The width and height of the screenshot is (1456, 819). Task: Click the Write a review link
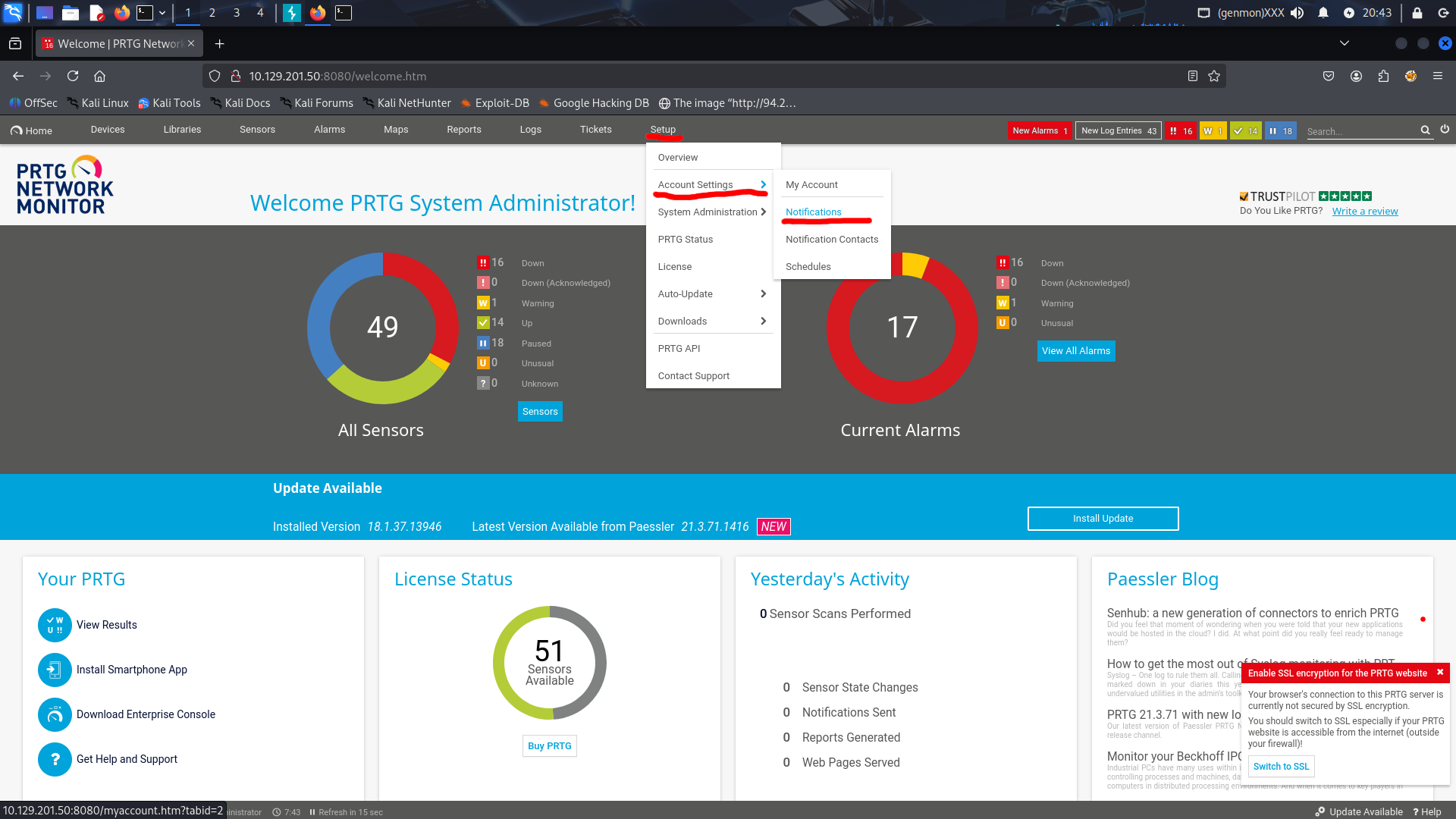pos(1364,212)
